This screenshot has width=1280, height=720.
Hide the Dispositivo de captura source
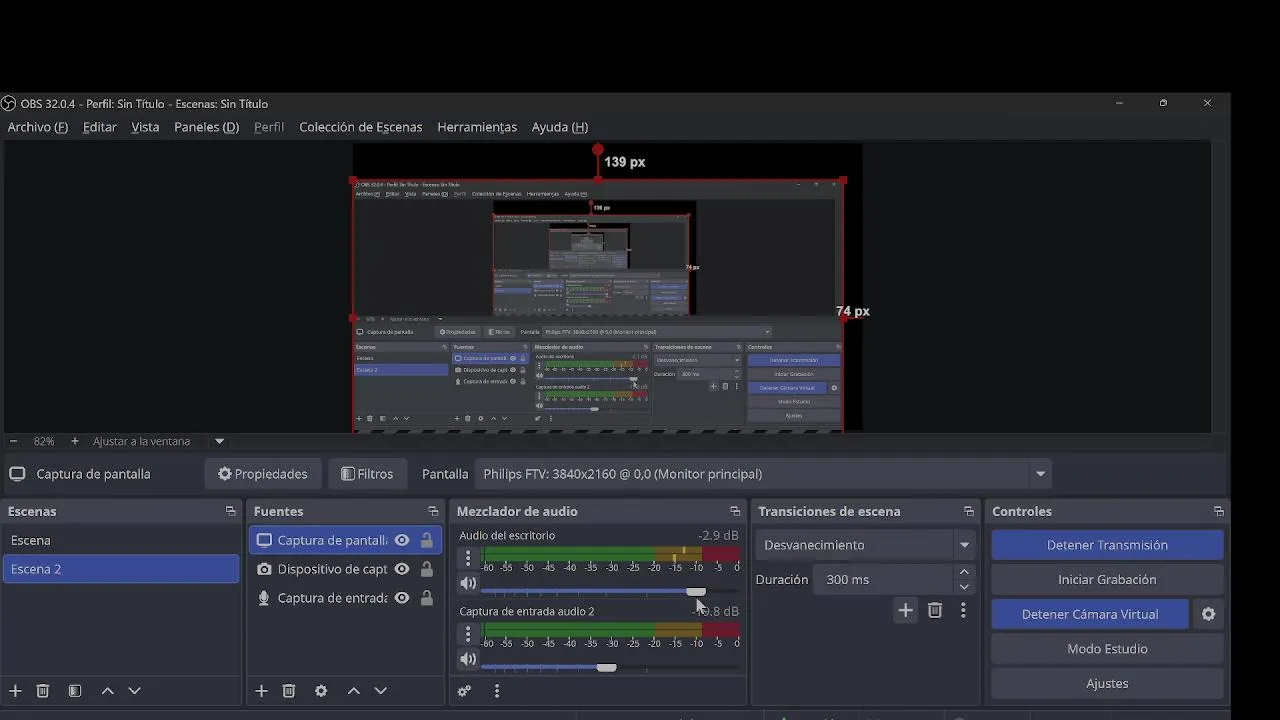[x=402, y=569]
